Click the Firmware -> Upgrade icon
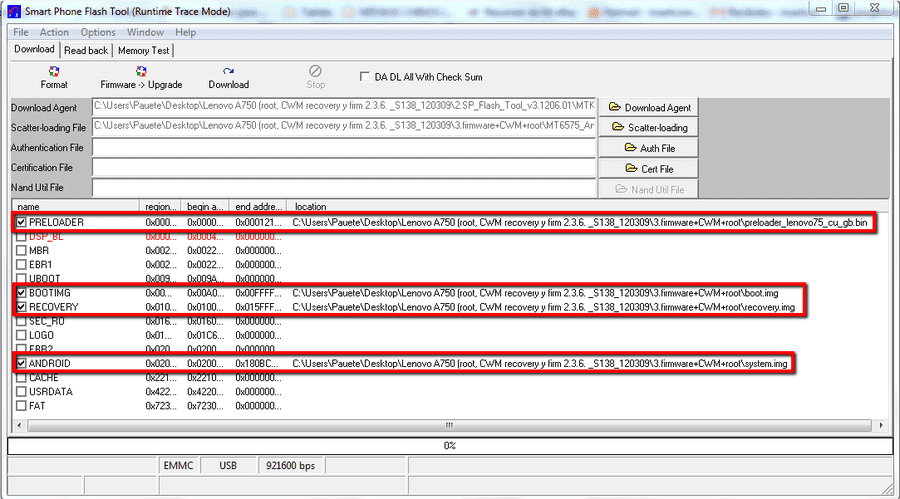The width and height of the screenshot is (900, 499). coord(141,71)
